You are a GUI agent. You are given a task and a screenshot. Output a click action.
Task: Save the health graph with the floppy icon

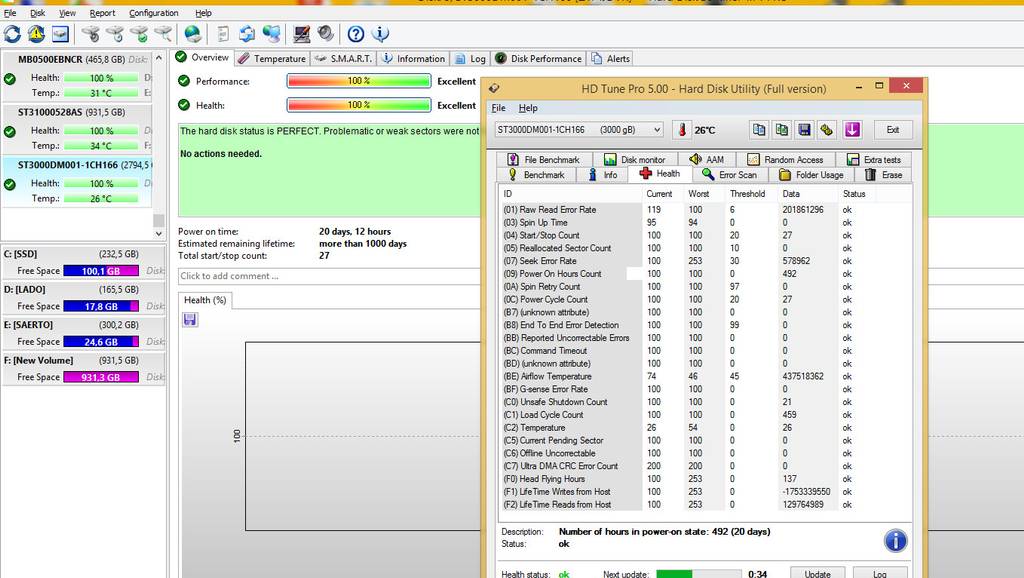click(x=190, y=320)
